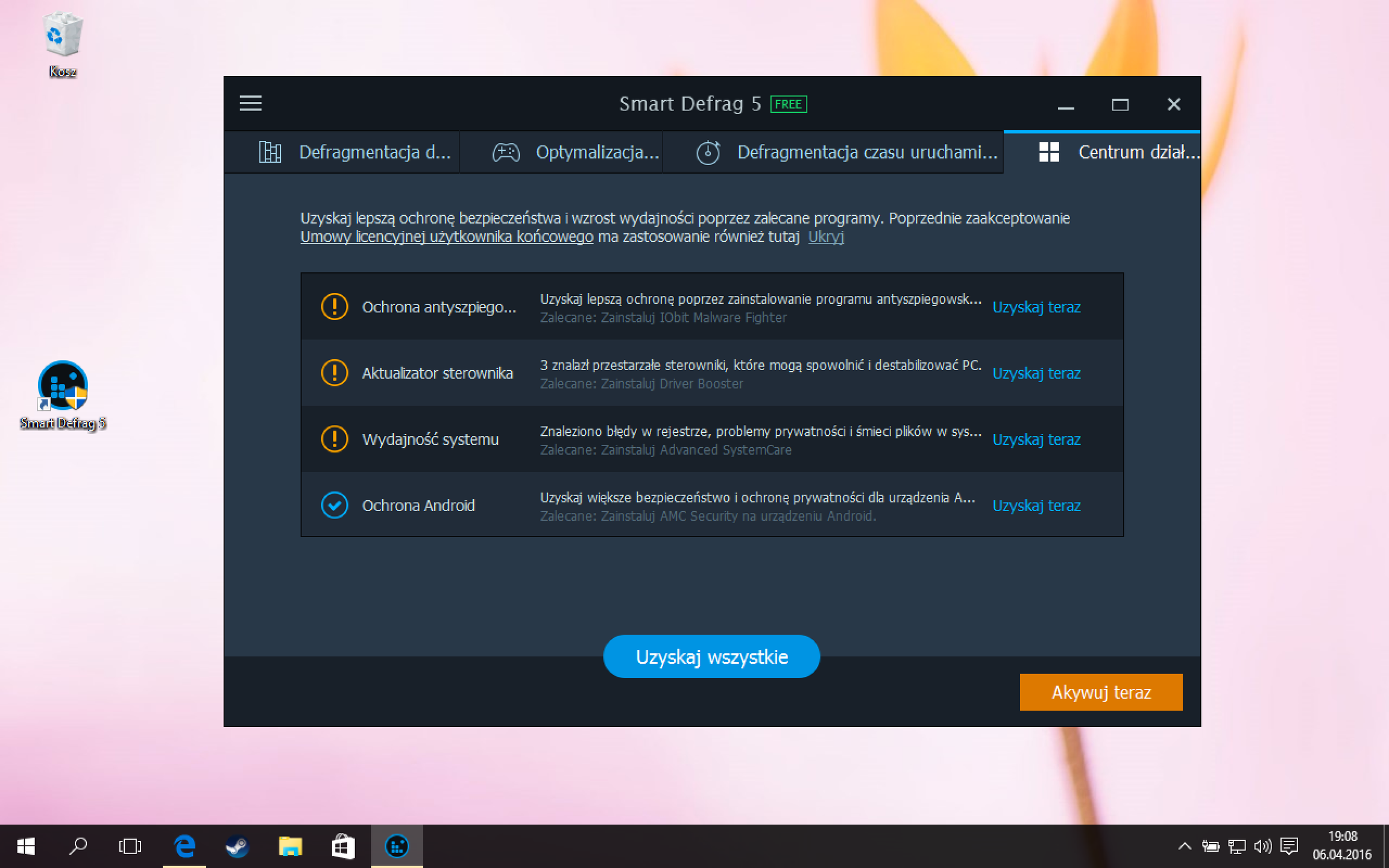Click the 3 znalazł przestarzałe sterowniki description
Screen dimensions: 1389x868
point(760,365)
